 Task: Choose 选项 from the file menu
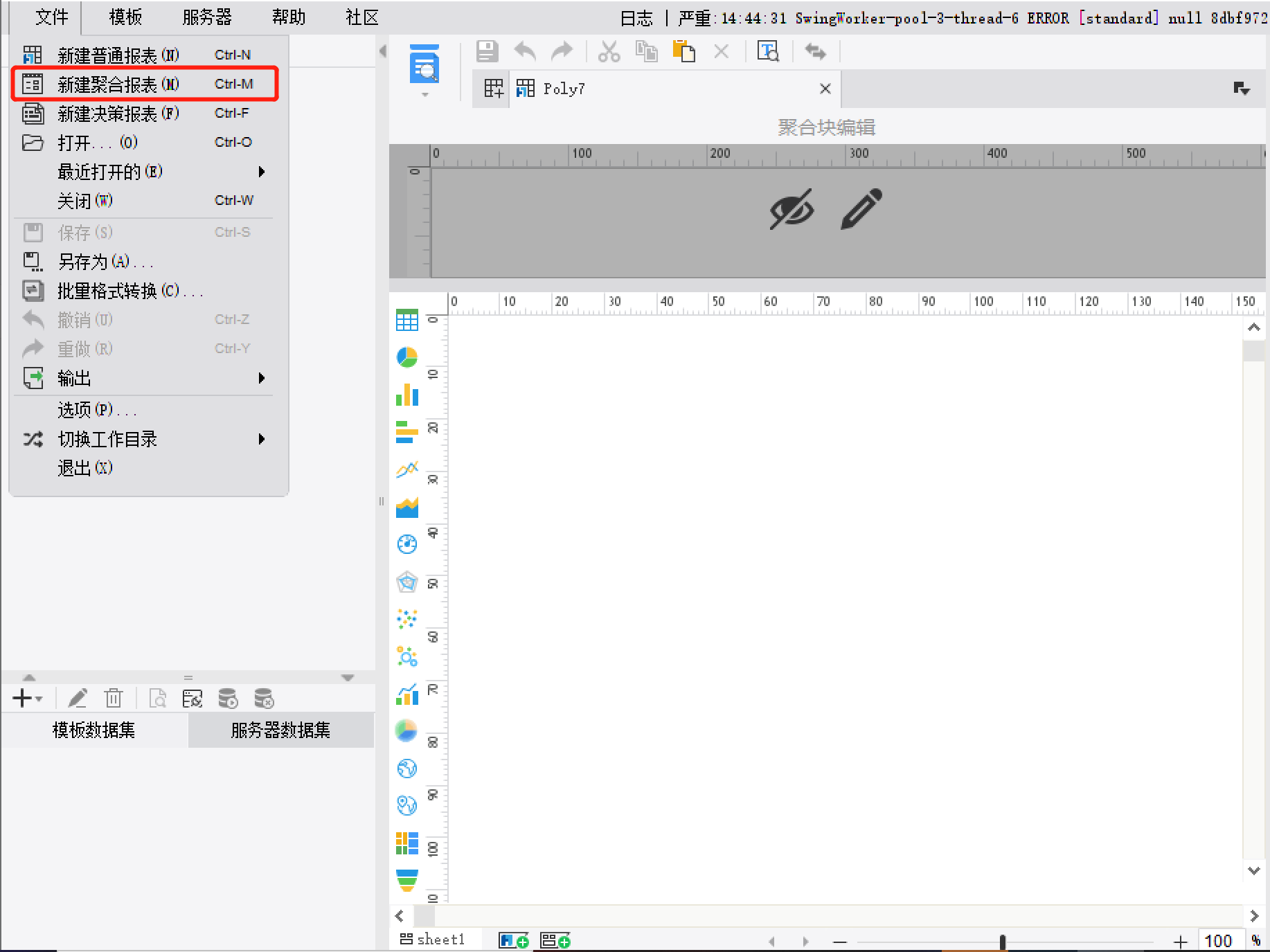[145, 409]
